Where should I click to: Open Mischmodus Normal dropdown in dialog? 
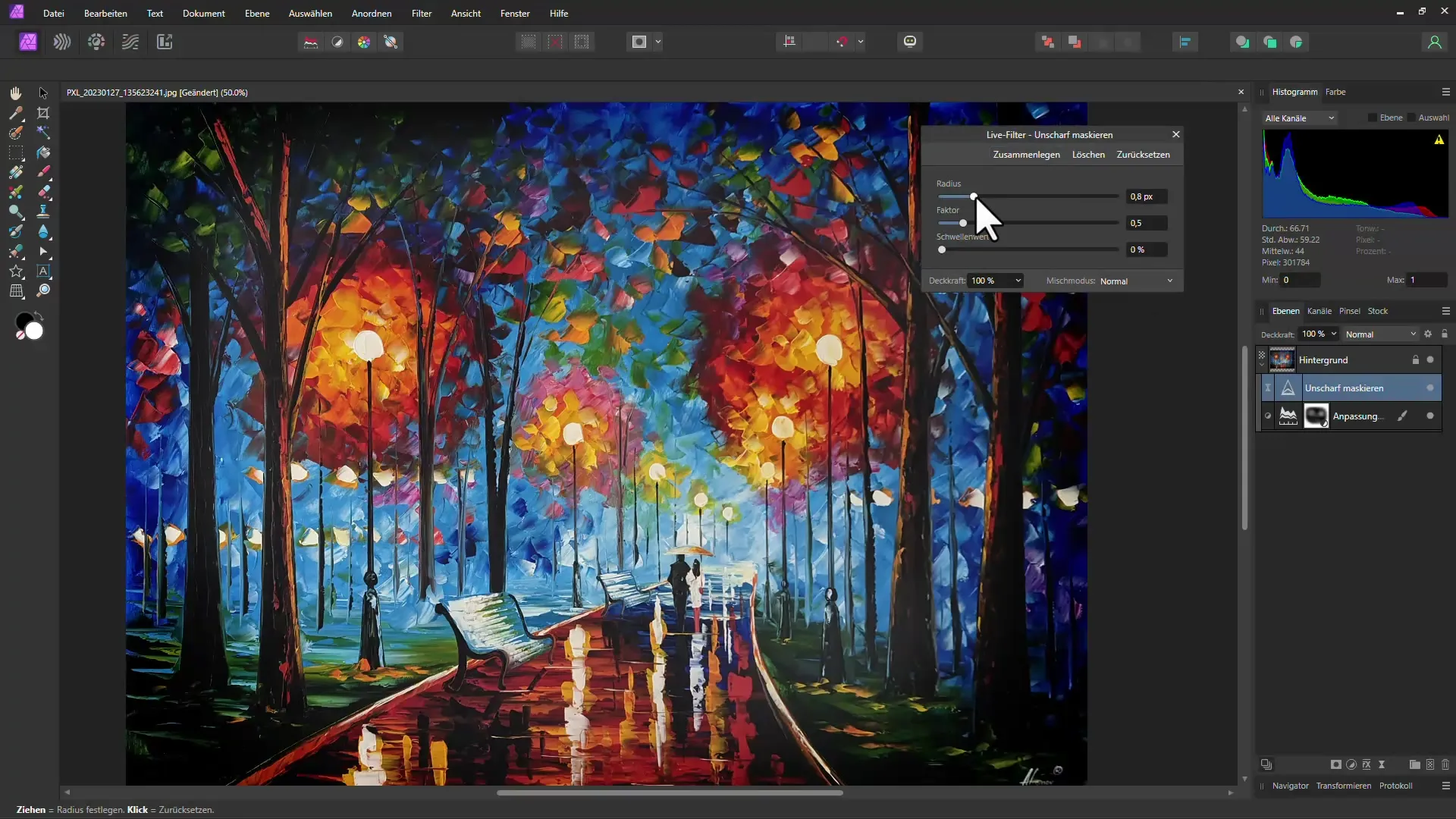(x=1136, y=281)
